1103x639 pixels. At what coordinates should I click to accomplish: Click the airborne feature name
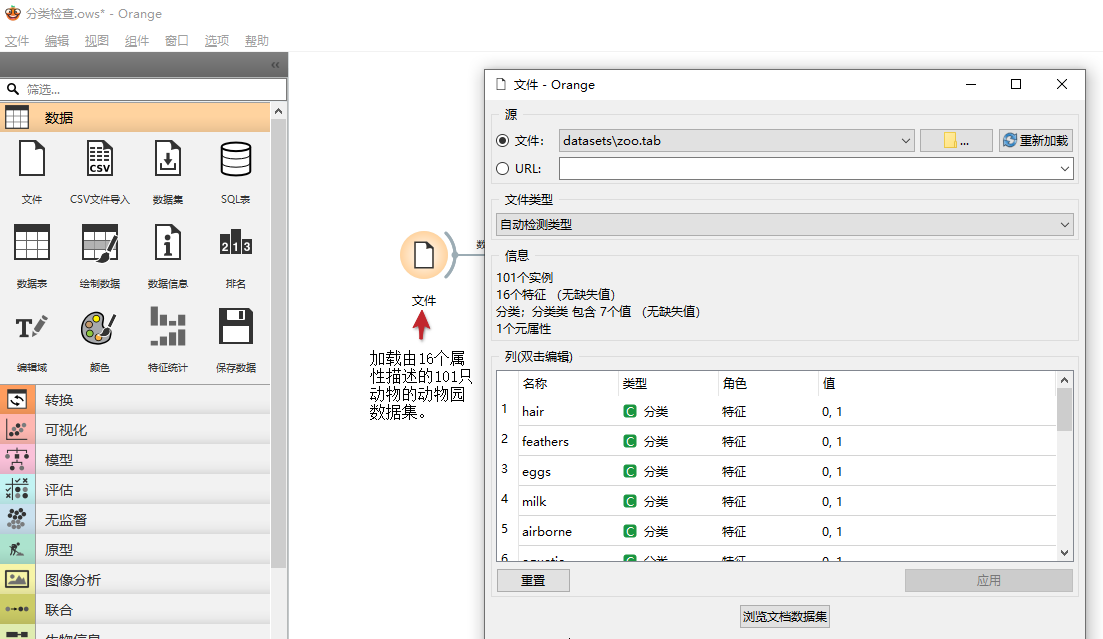pyautogui.click(x=547, y=532)
